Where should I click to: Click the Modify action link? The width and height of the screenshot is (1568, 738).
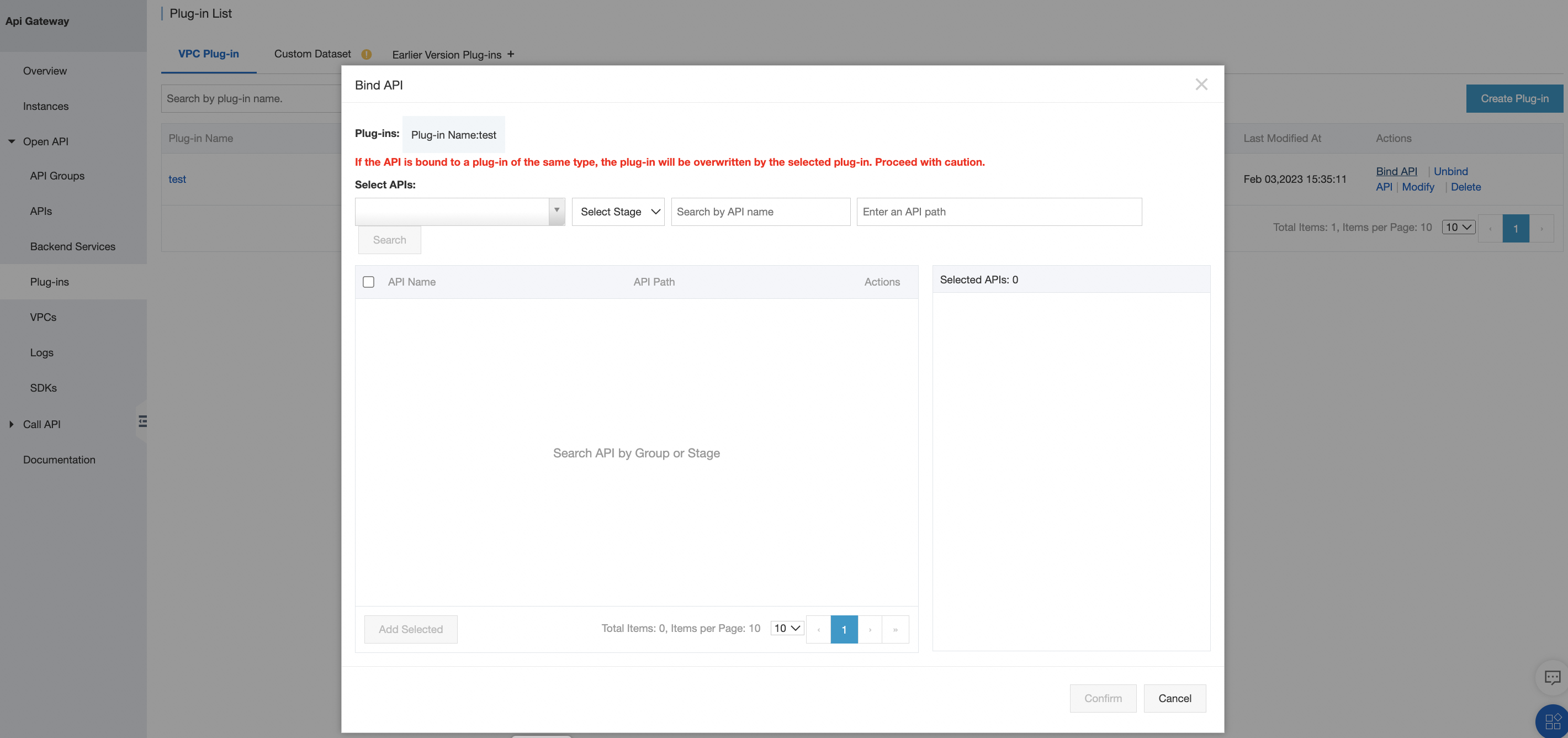pos(1418,187)
